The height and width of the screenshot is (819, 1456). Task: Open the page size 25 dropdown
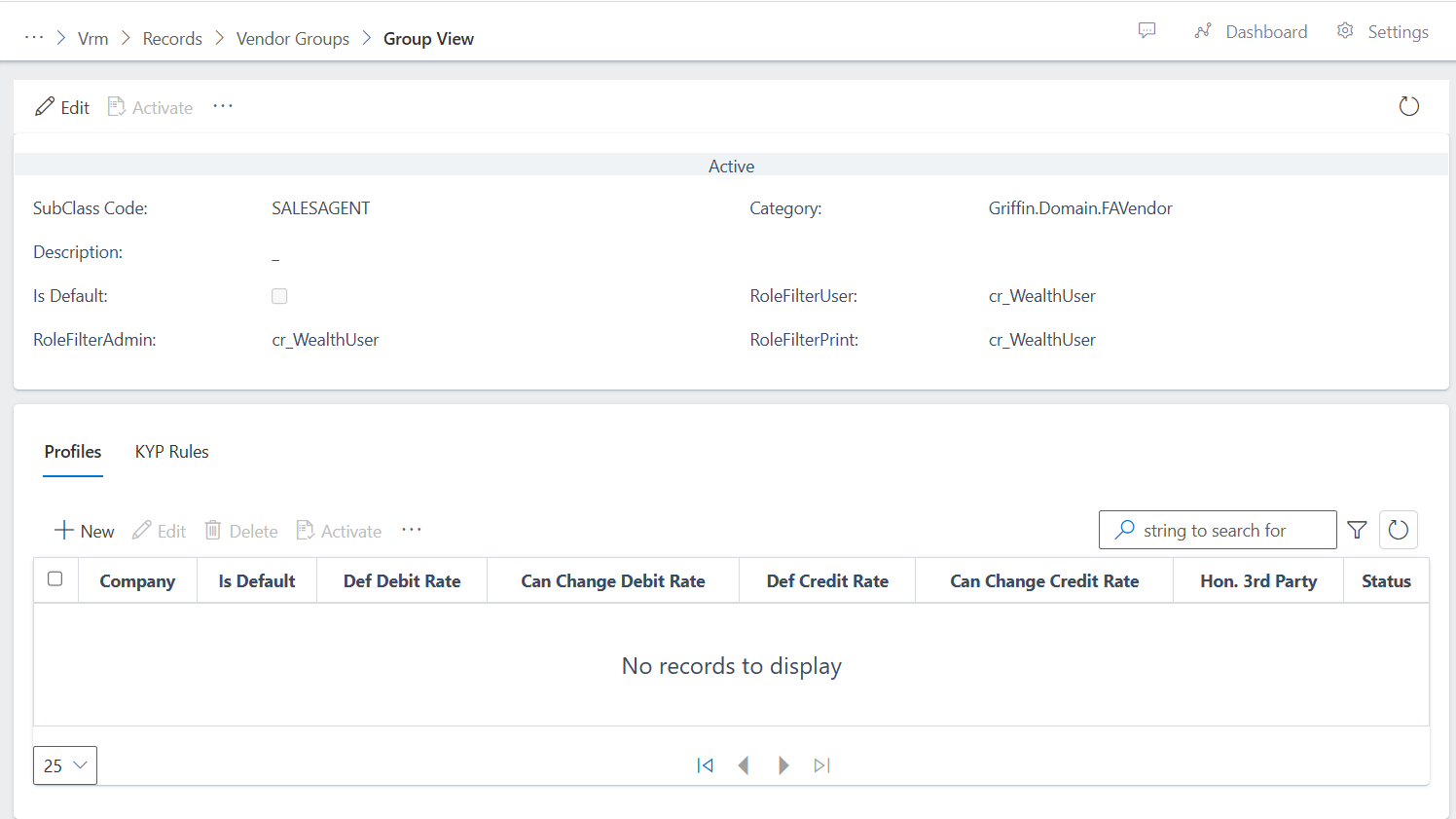[64, 765]
